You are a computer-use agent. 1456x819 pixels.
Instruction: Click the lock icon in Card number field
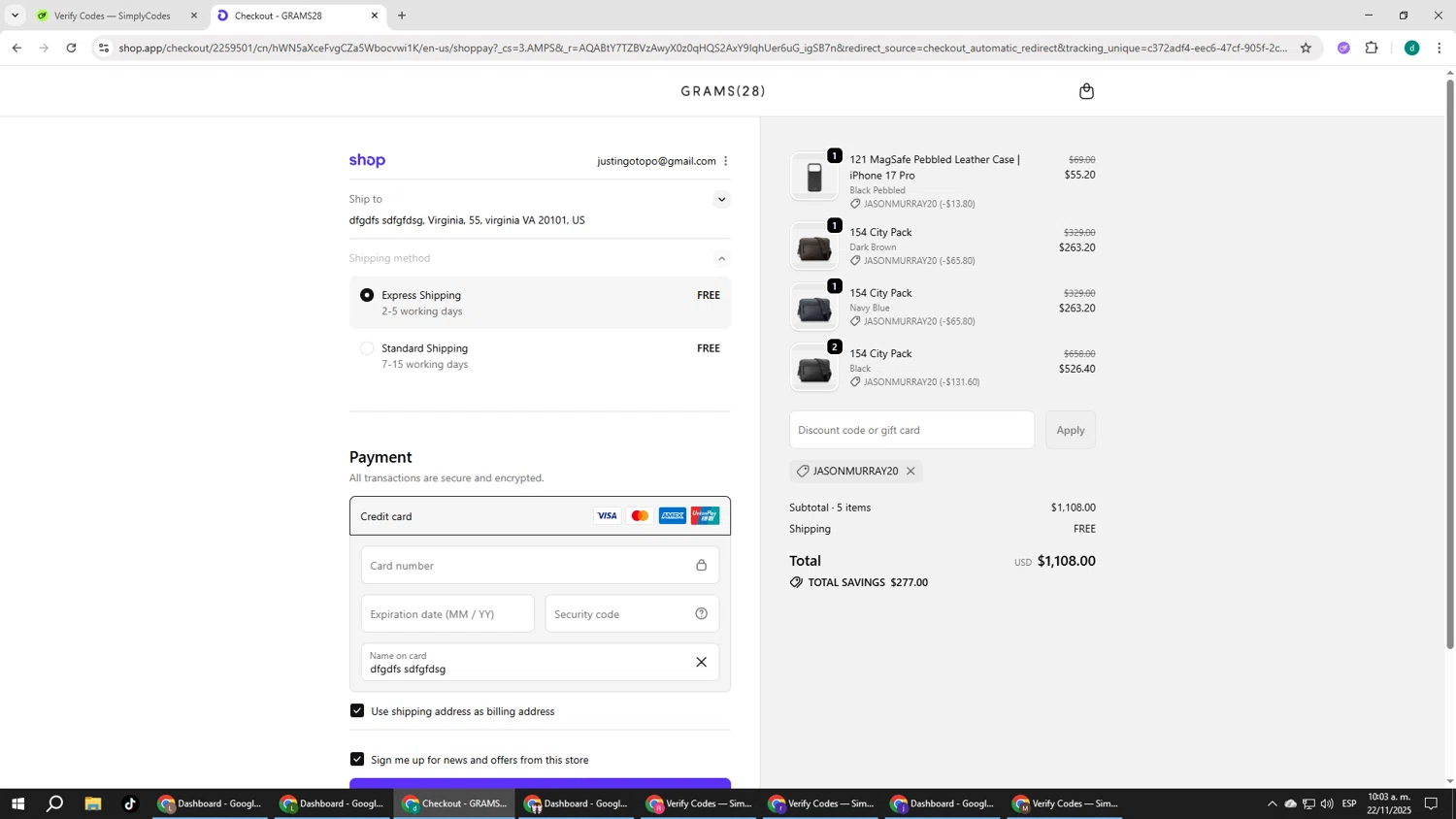click(701, 566)
